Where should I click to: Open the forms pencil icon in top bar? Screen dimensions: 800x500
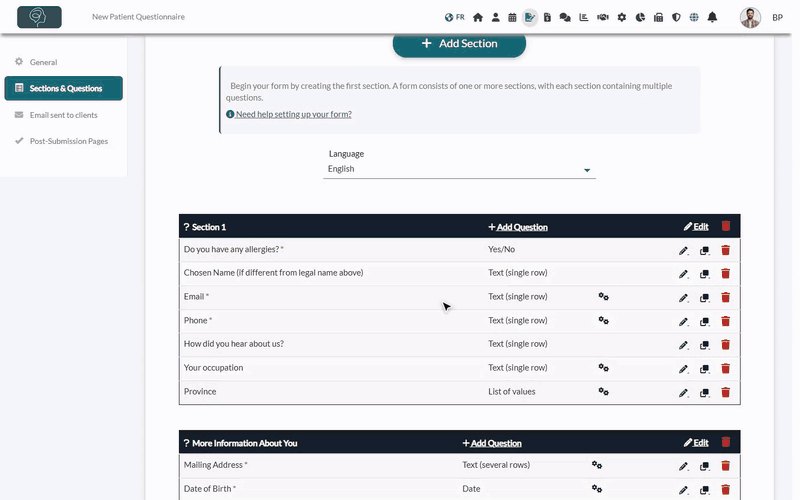tap(530, 17)
